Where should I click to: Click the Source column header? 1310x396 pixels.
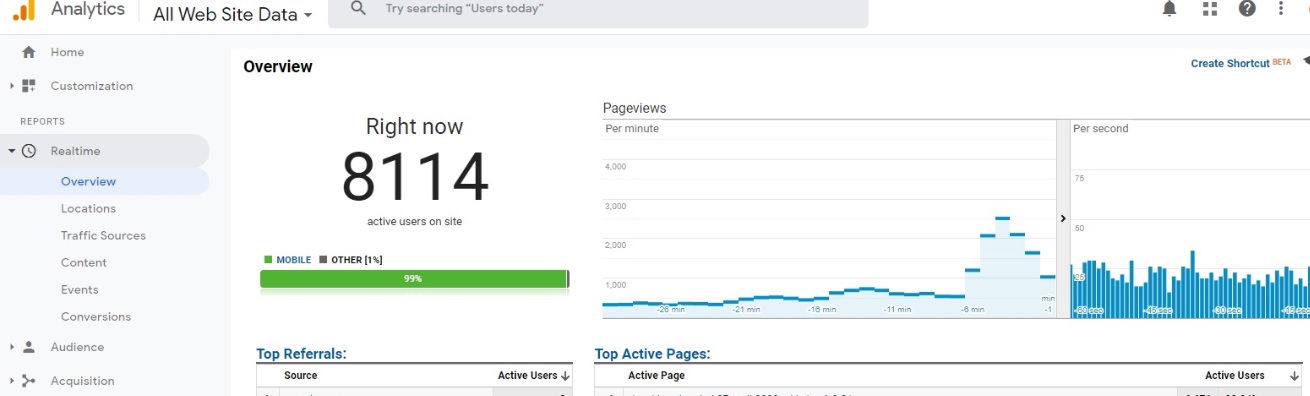point(301,376)
